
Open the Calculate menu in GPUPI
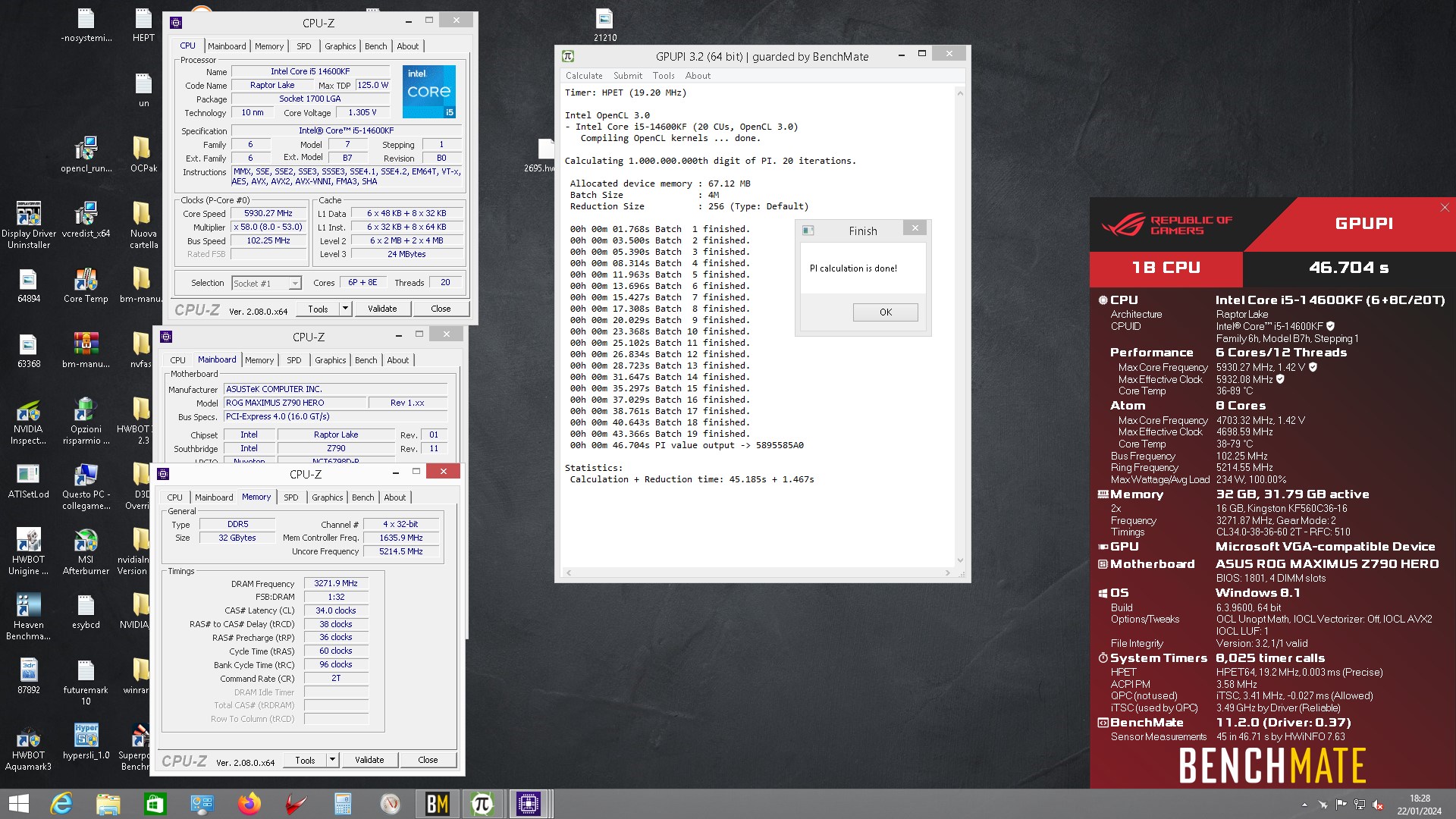click(583, 76)
